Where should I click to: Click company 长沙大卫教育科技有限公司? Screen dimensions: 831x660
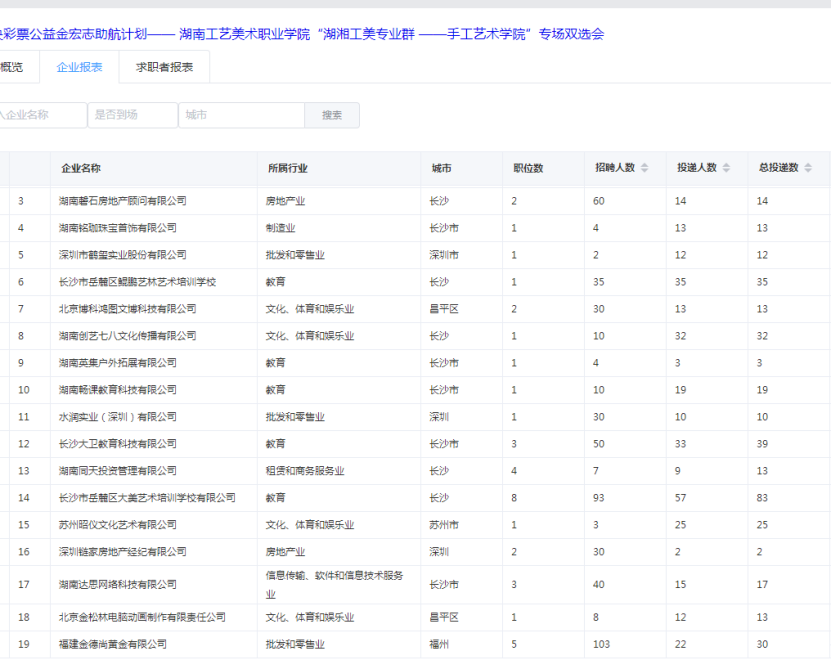coord(117,443)
